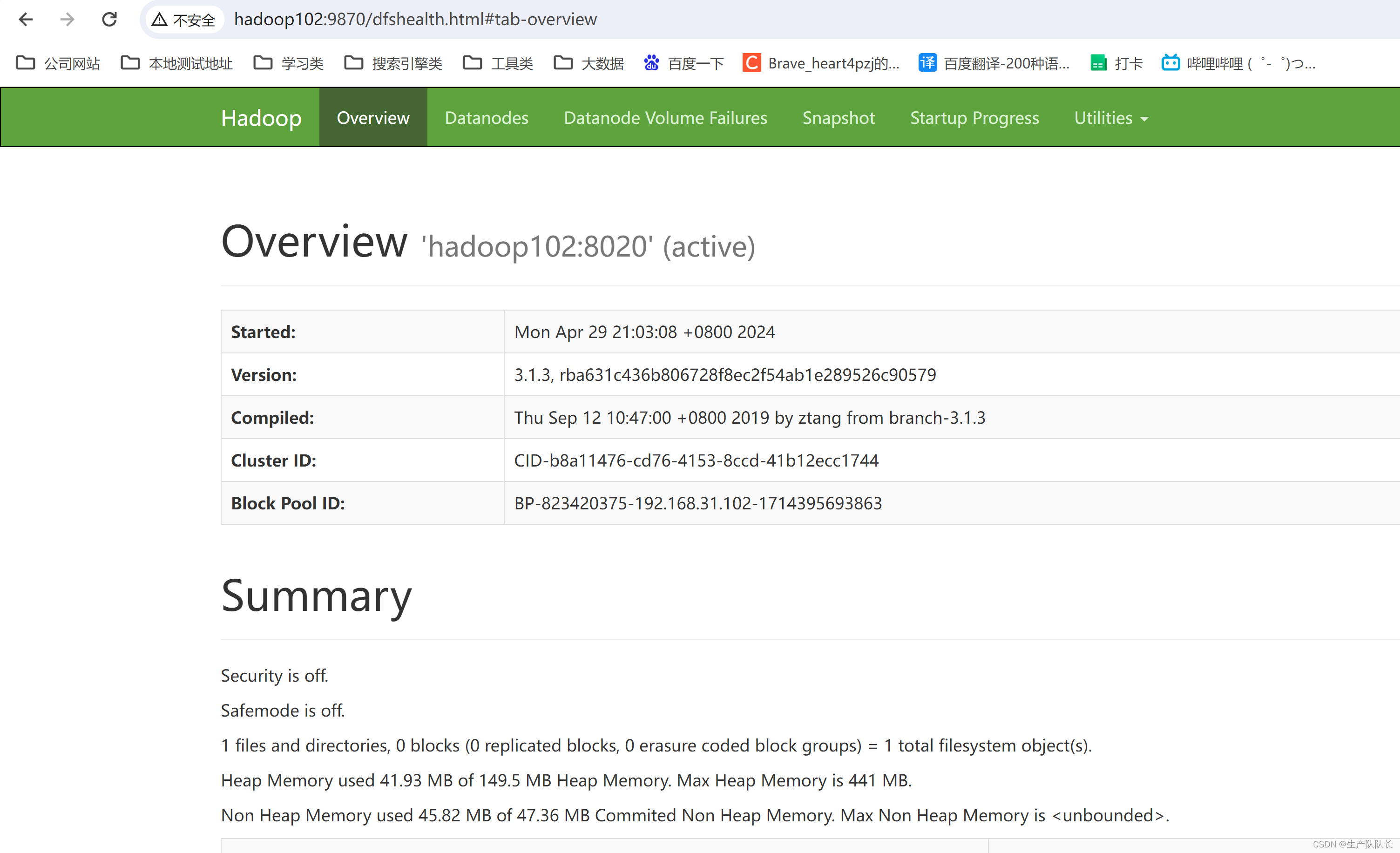Screen dimensions: 1400x853
Task: Open the Startup Progress page
Action: point(974,118)
